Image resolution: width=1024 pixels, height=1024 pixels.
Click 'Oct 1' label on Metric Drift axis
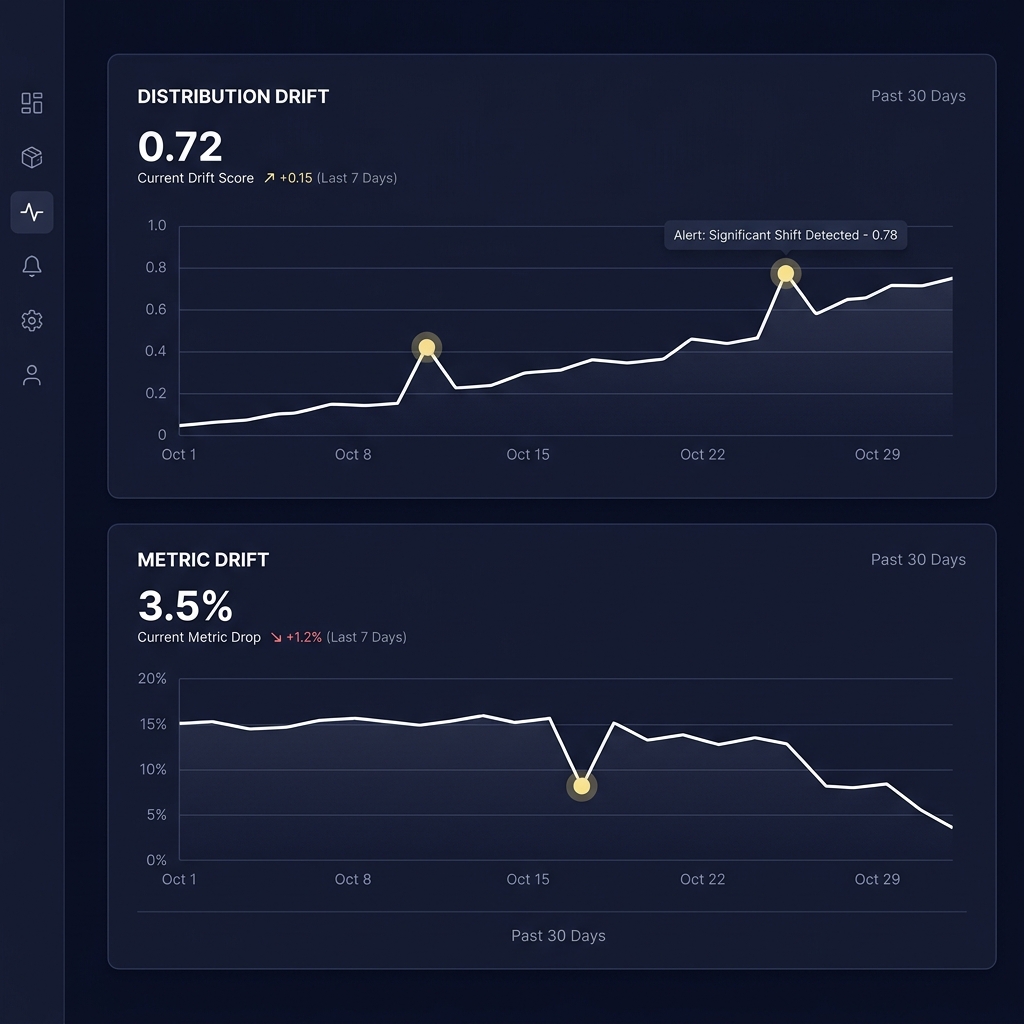tap(179, 880)
